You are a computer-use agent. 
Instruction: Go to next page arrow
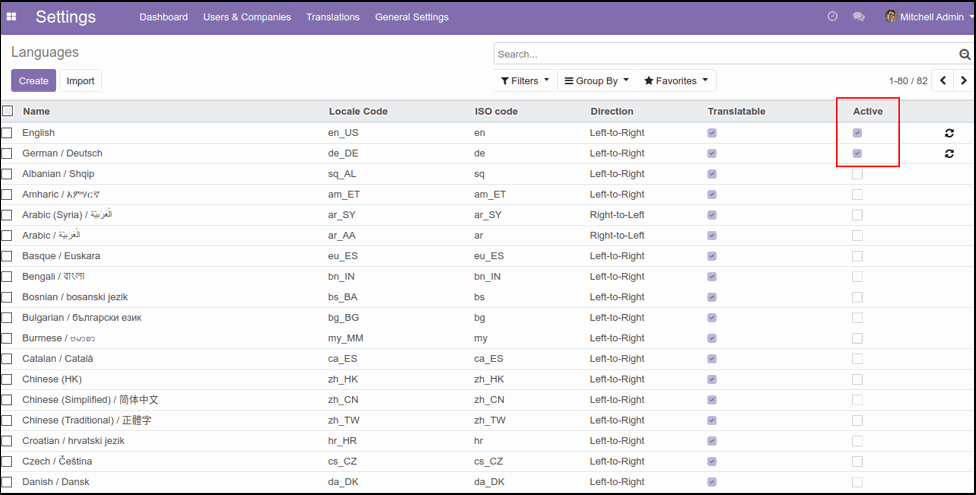[964, 80]
